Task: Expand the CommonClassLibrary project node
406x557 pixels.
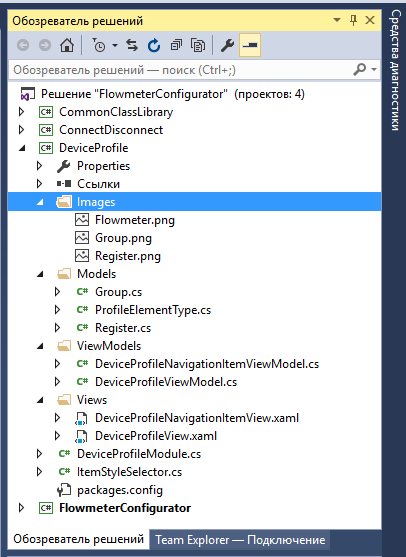Action: (21, 112)
